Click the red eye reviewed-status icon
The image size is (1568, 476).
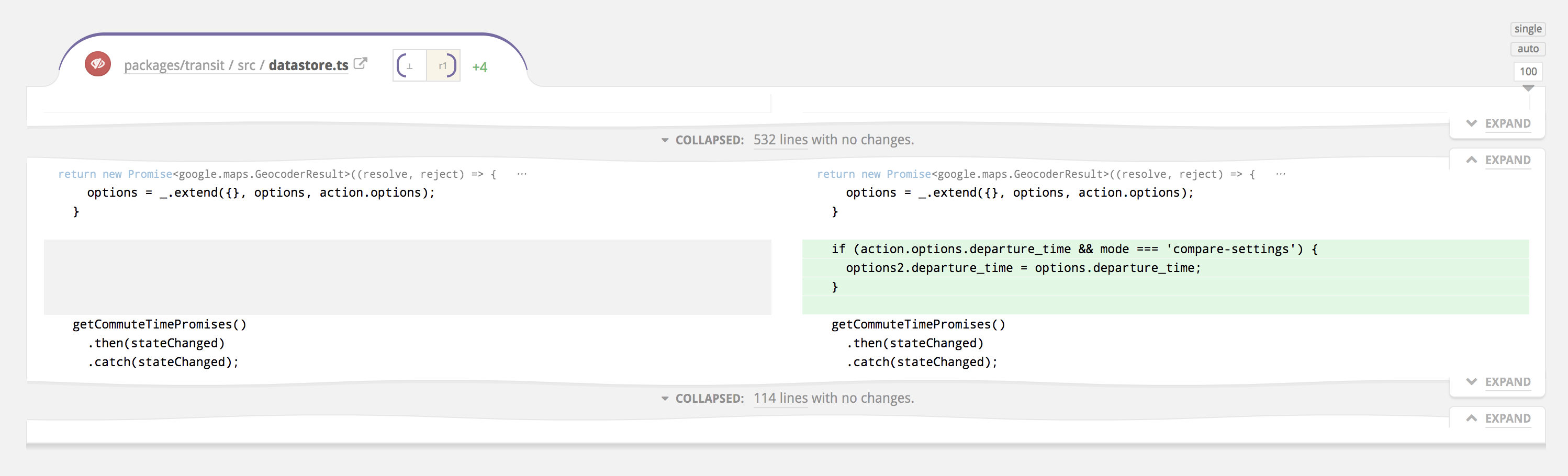(x=97, y=64)
